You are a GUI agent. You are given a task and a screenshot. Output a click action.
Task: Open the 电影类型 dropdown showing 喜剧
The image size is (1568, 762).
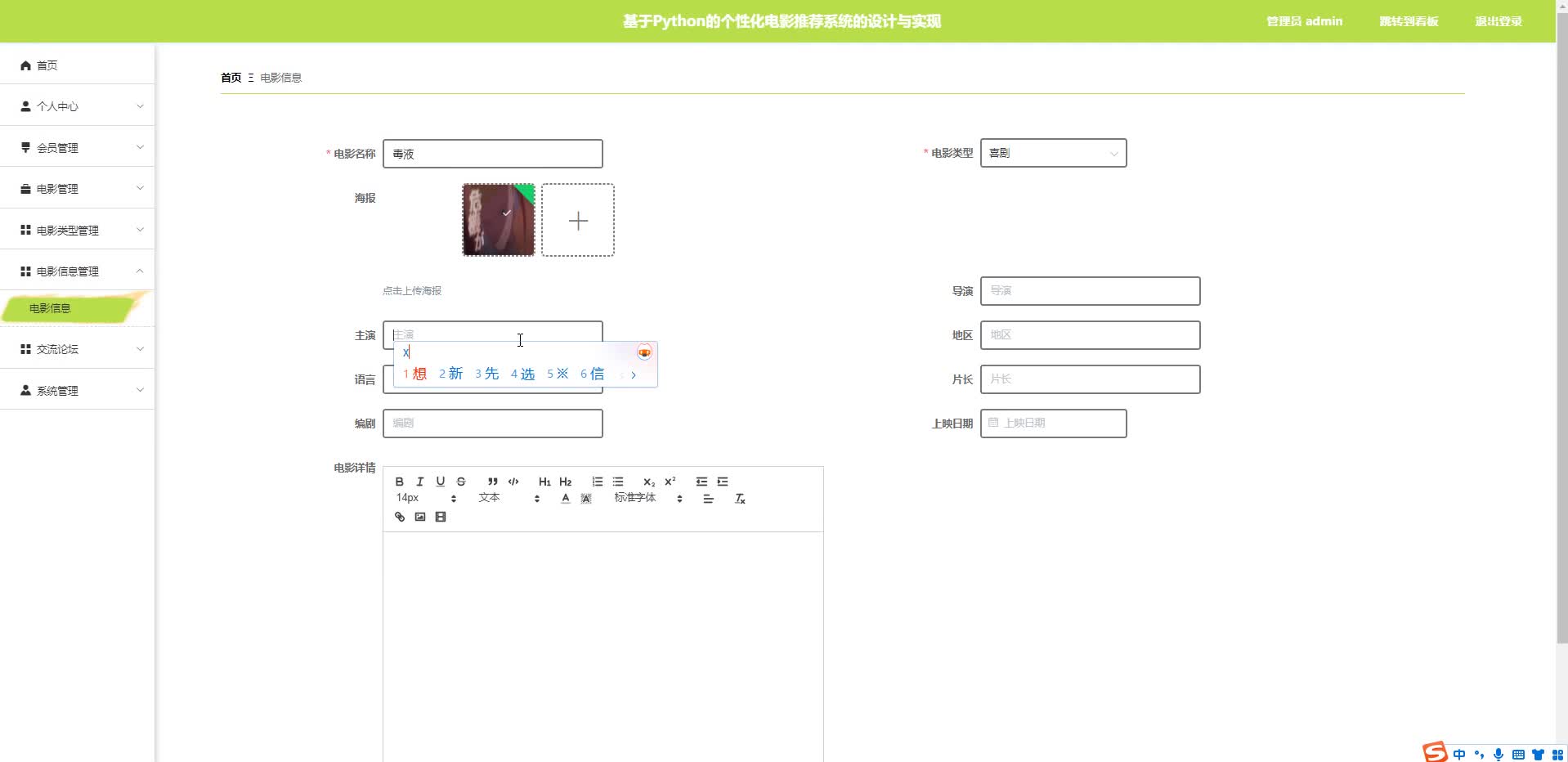coord(1053,153)
